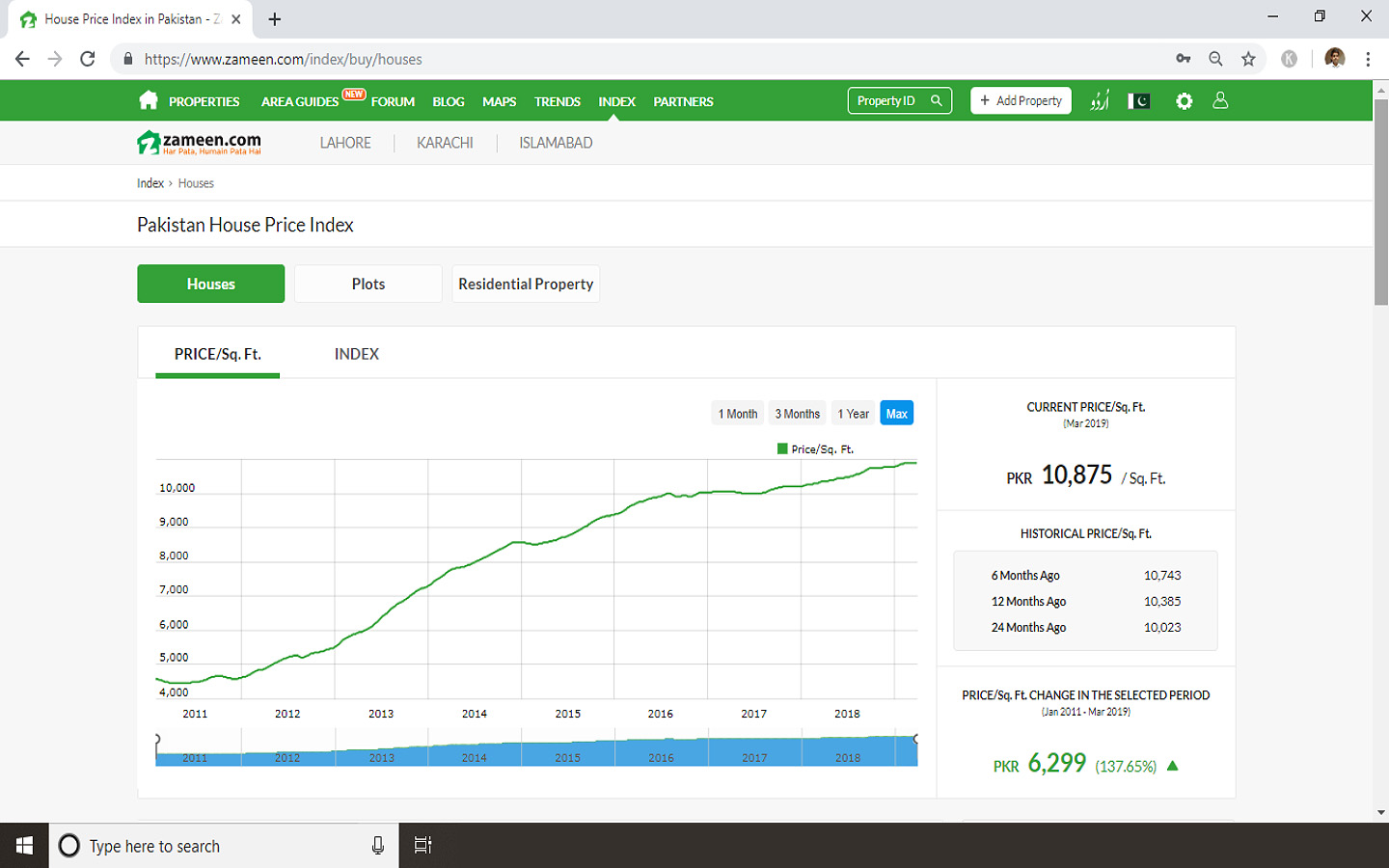Click the Add Property button
Viewport: 1389px width, 868px height.
tap(1021, 100)
